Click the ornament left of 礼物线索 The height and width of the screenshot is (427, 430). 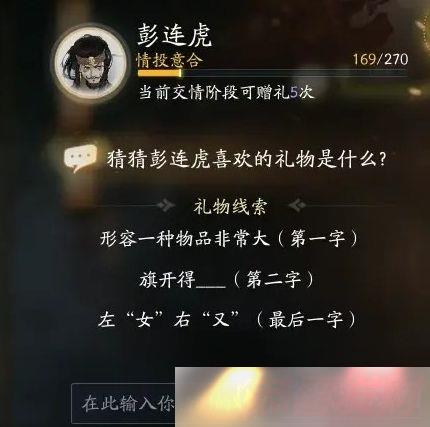[x=166, y=206]
